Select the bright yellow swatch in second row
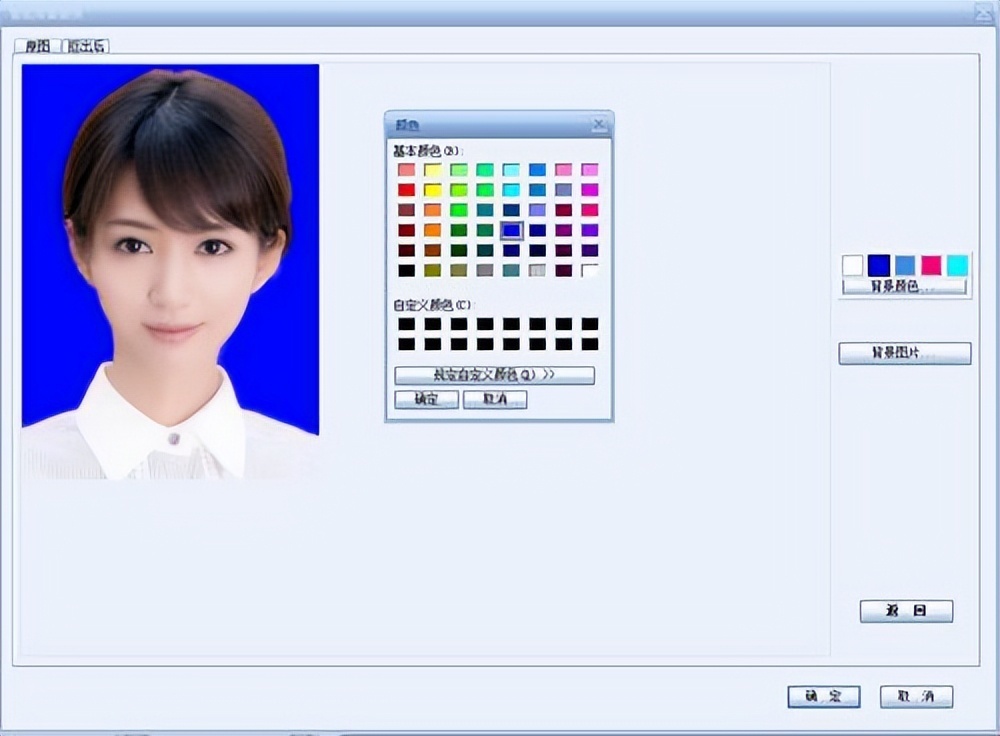1000x736 pixels. [432, 190]
